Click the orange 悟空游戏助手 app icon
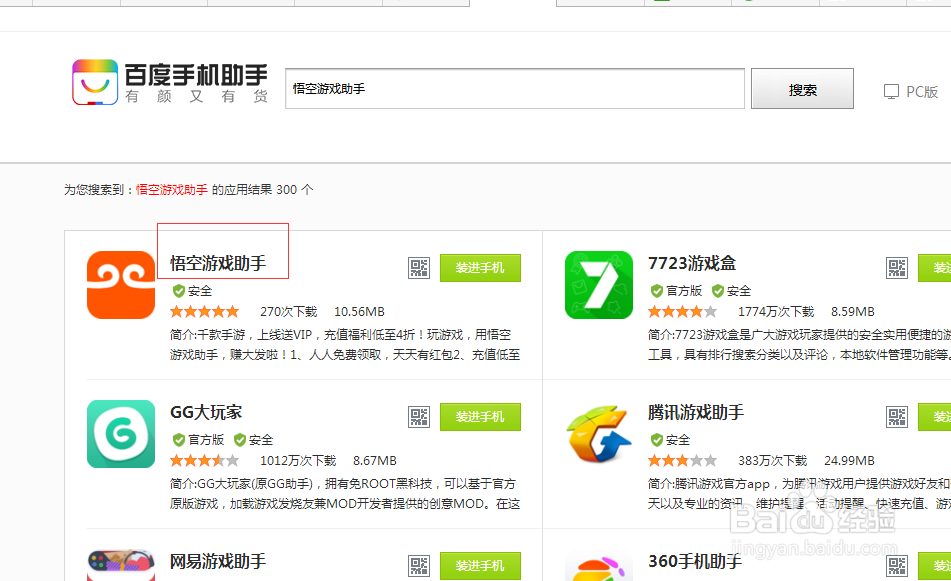Viewport: 951px width, 581px height. [x=120, y=283]
